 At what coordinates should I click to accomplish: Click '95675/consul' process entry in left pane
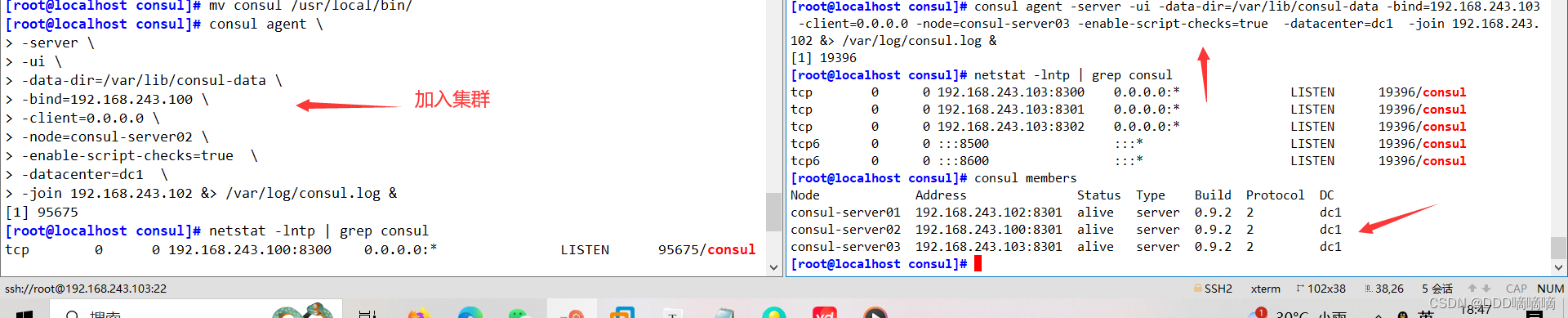coord(706,250)
